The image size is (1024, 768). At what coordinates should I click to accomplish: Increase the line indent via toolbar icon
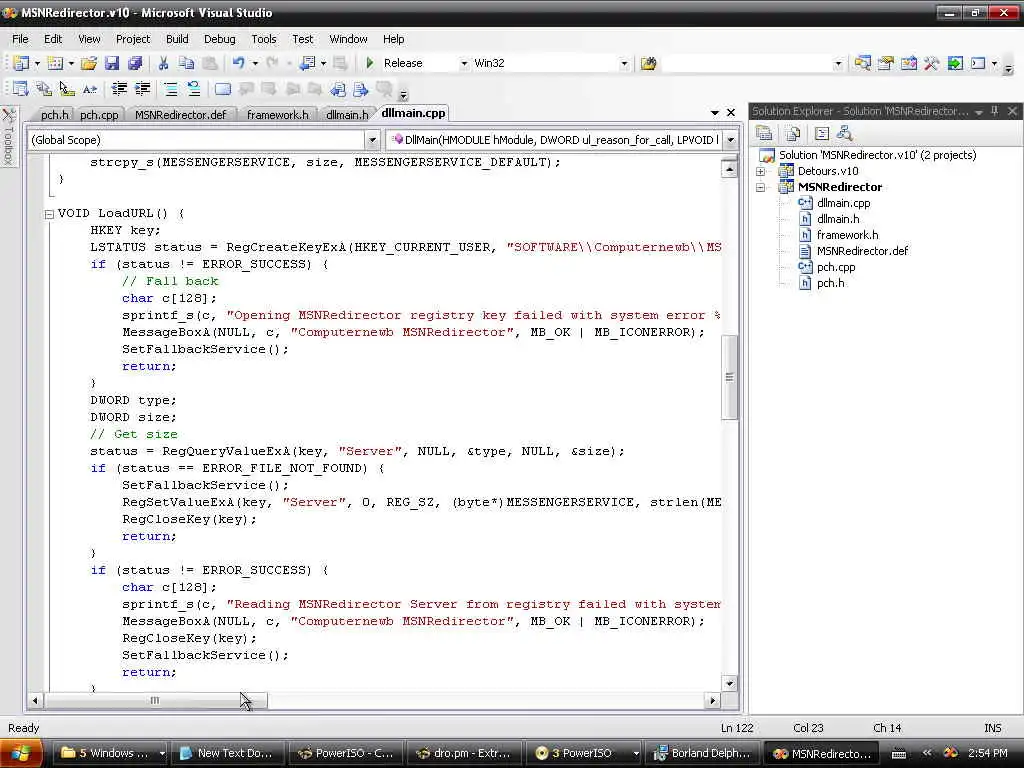(142, 89)
